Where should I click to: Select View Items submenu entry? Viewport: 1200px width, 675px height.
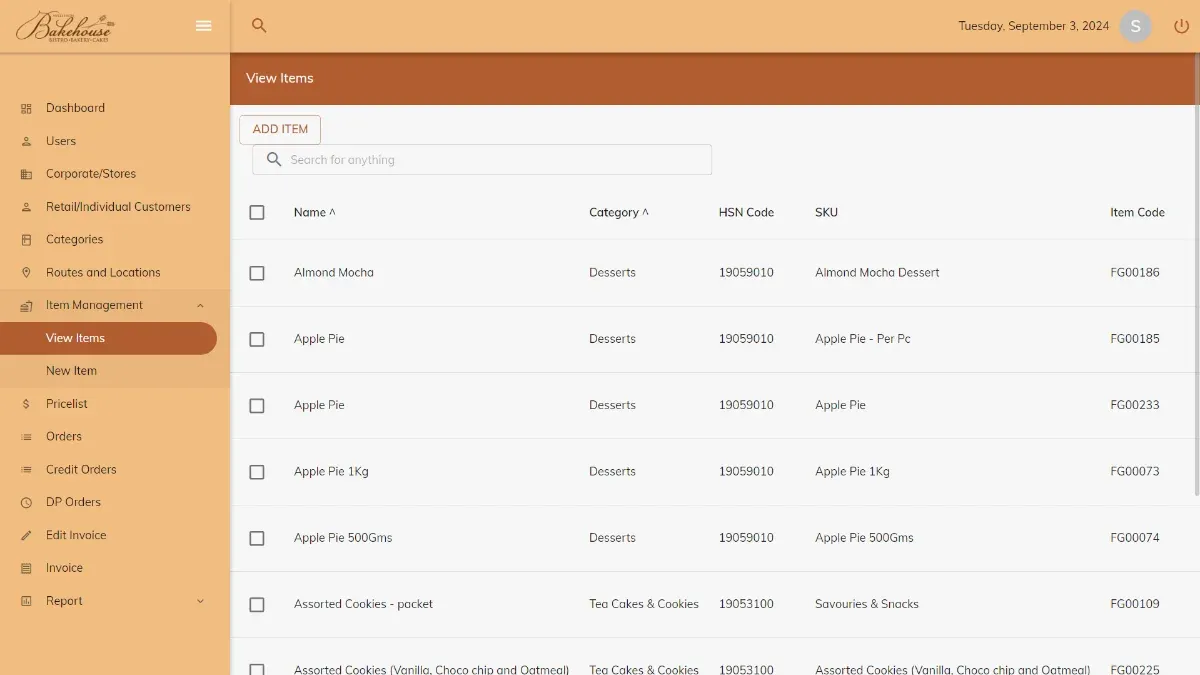pyautogui.click(x=108, y=338)
